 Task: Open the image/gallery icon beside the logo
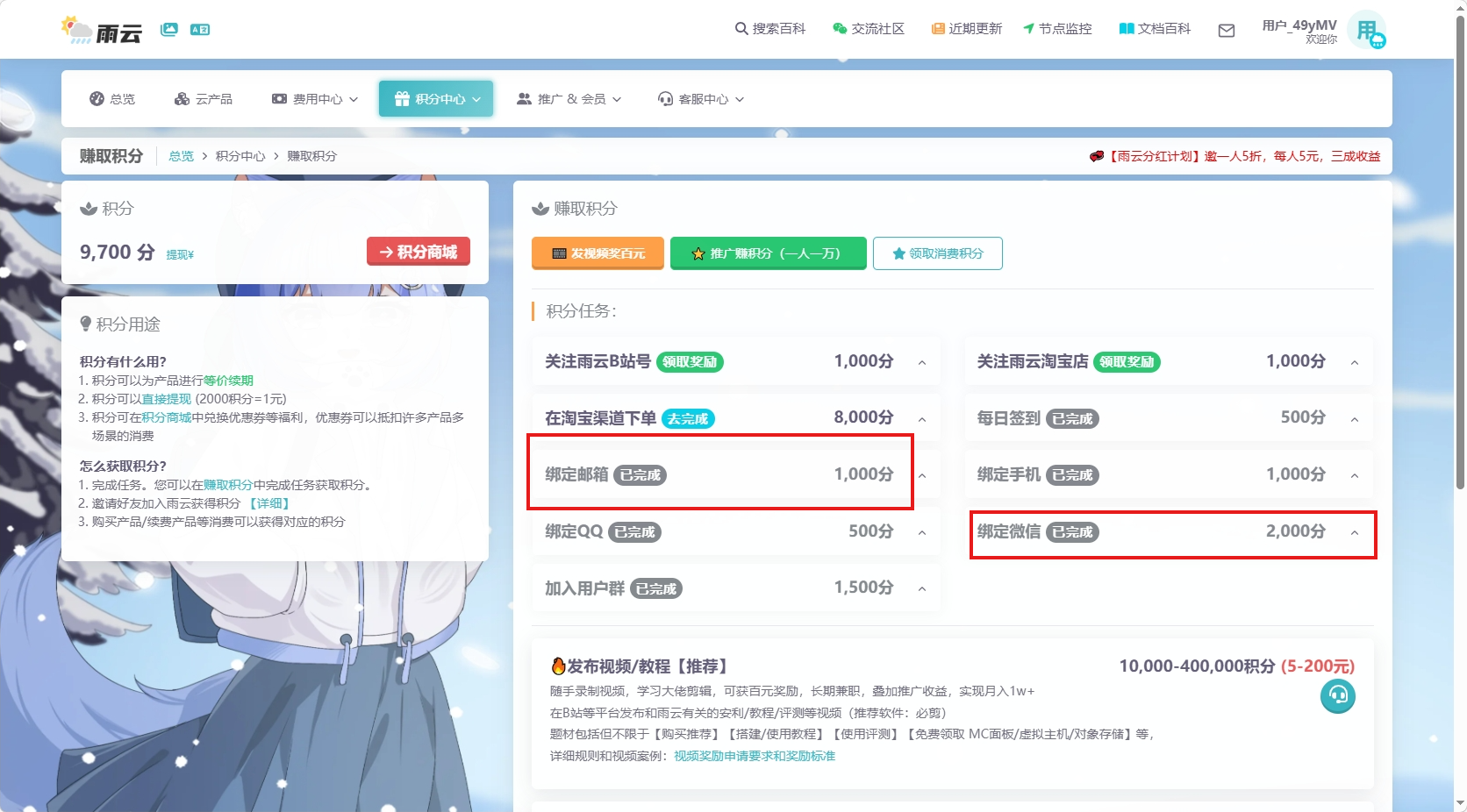pyautogui.click(x=169, y=30)
